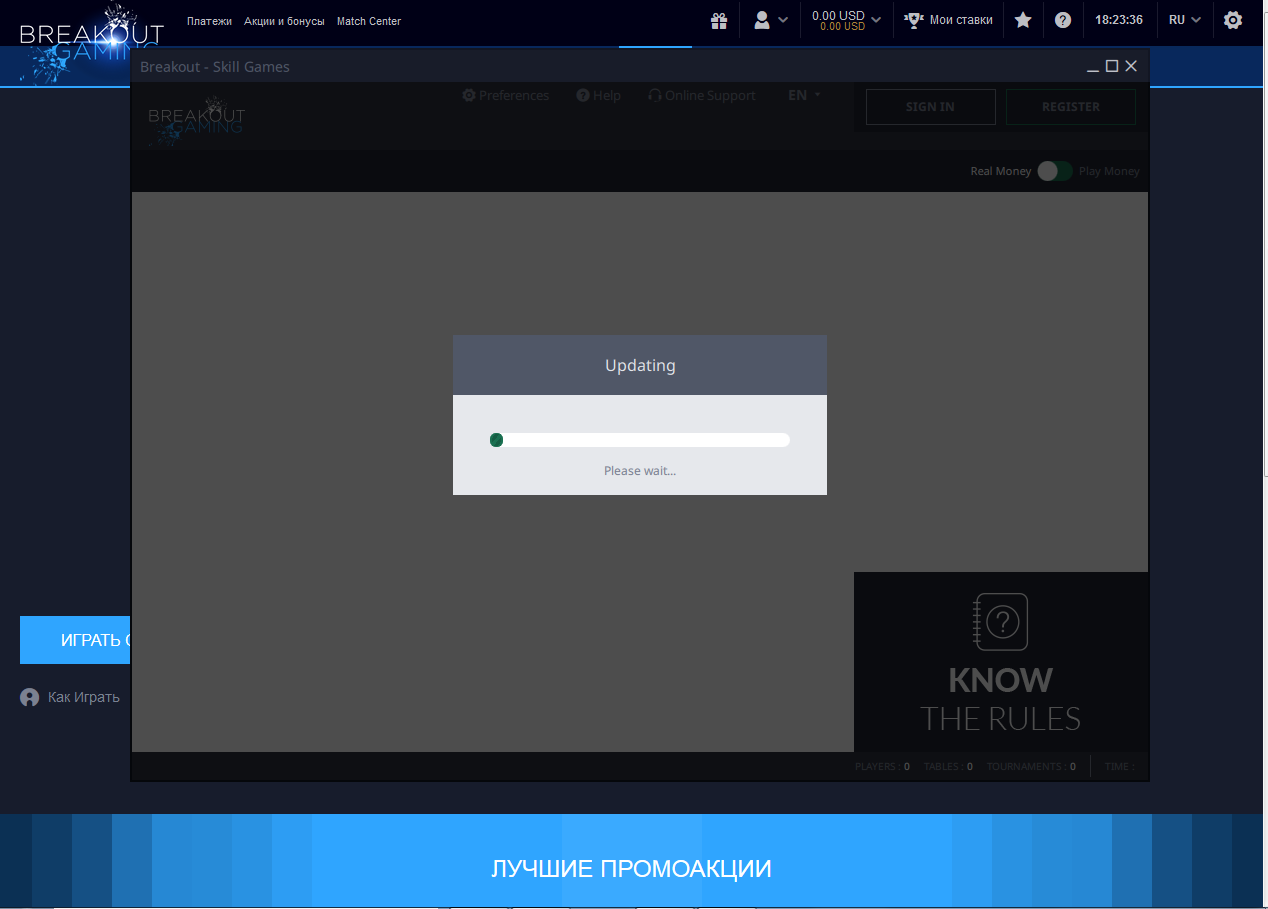Open help via the question mark icon
Screen dimensions: 1268x909
[1062, 19]
